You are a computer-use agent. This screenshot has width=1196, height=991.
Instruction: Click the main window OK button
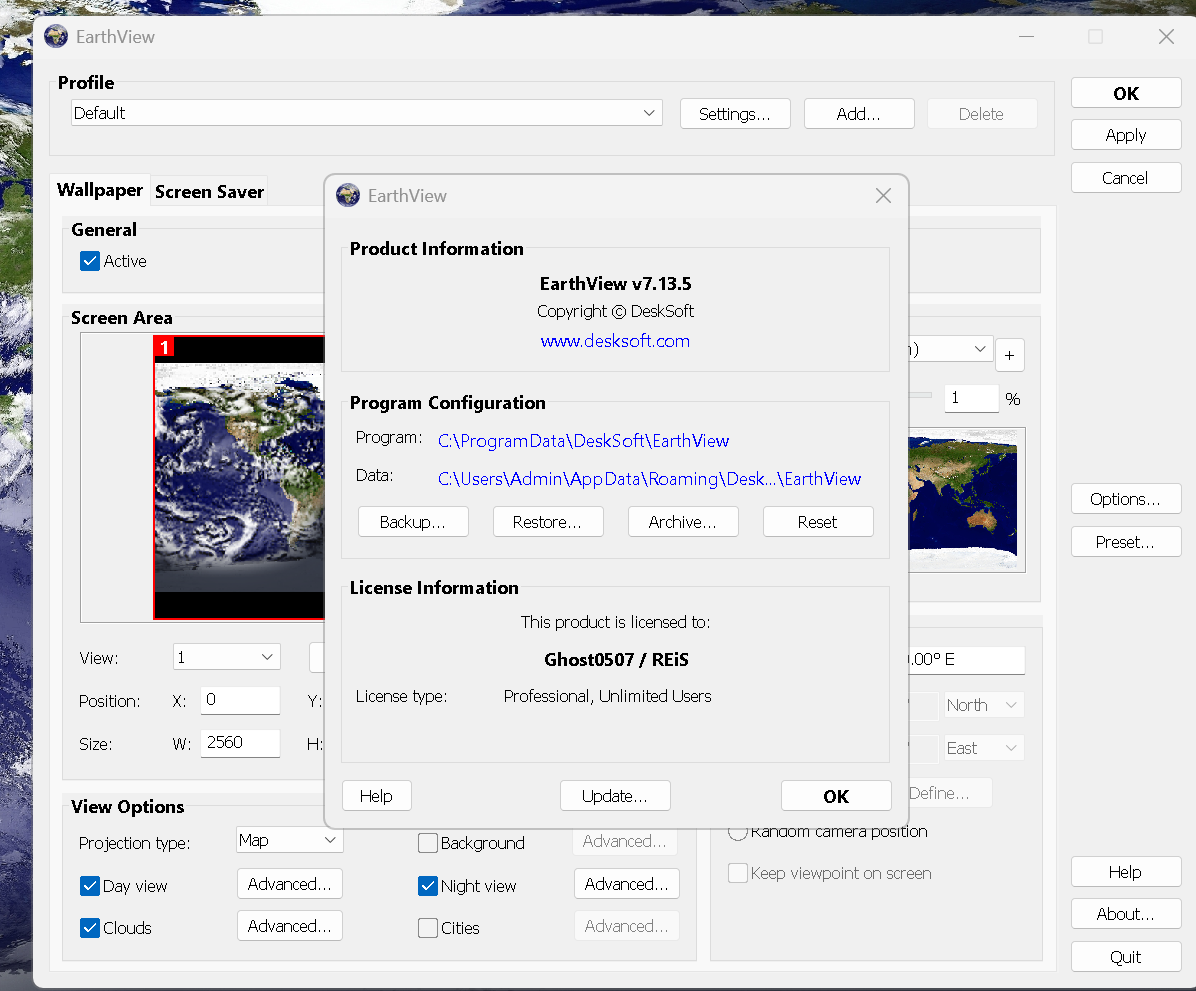coord(1126,93)
